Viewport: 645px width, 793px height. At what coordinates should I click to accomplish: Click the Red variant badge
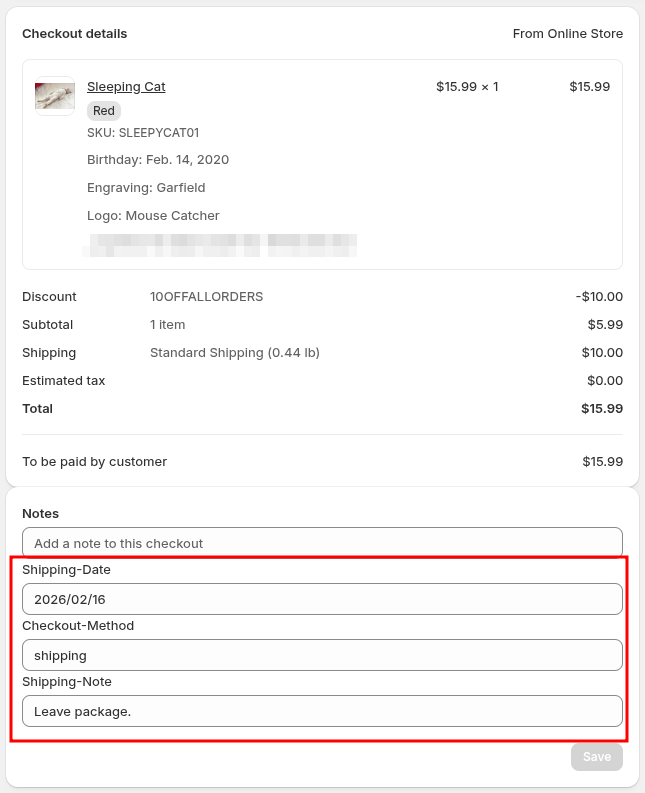[x=104, y=111]
